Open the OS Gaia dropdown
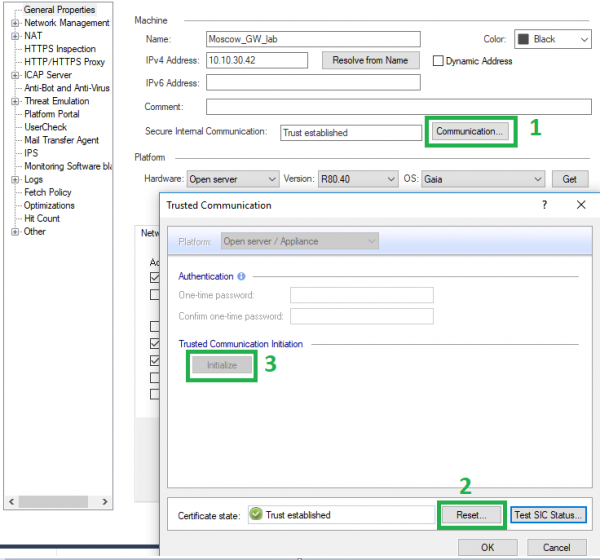The image size is (600, 560). coord(481,179)
